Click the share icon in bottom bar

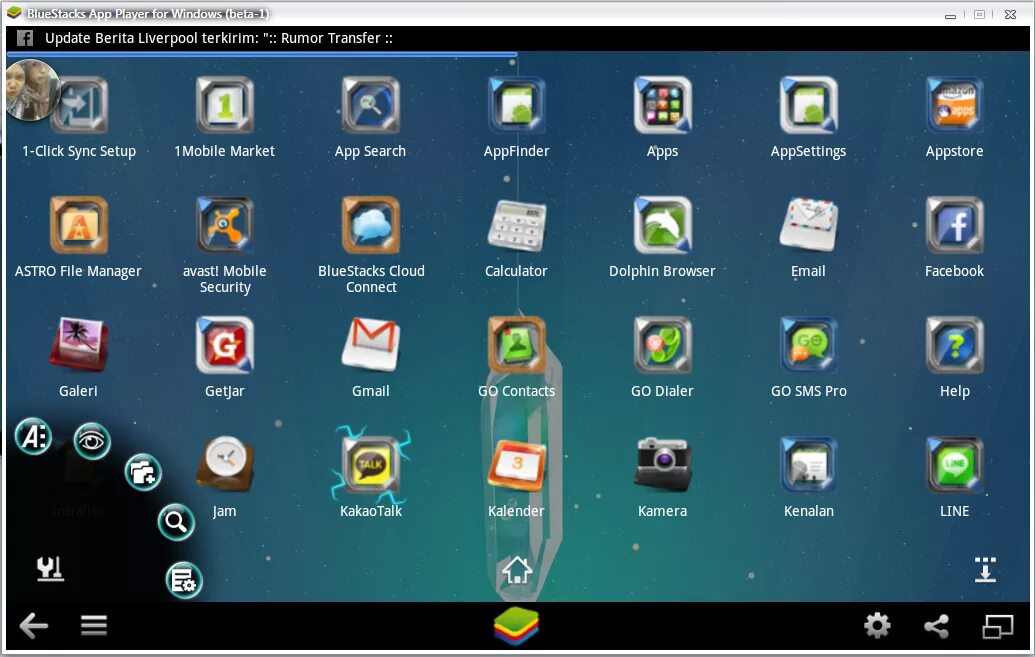(937, 625)
